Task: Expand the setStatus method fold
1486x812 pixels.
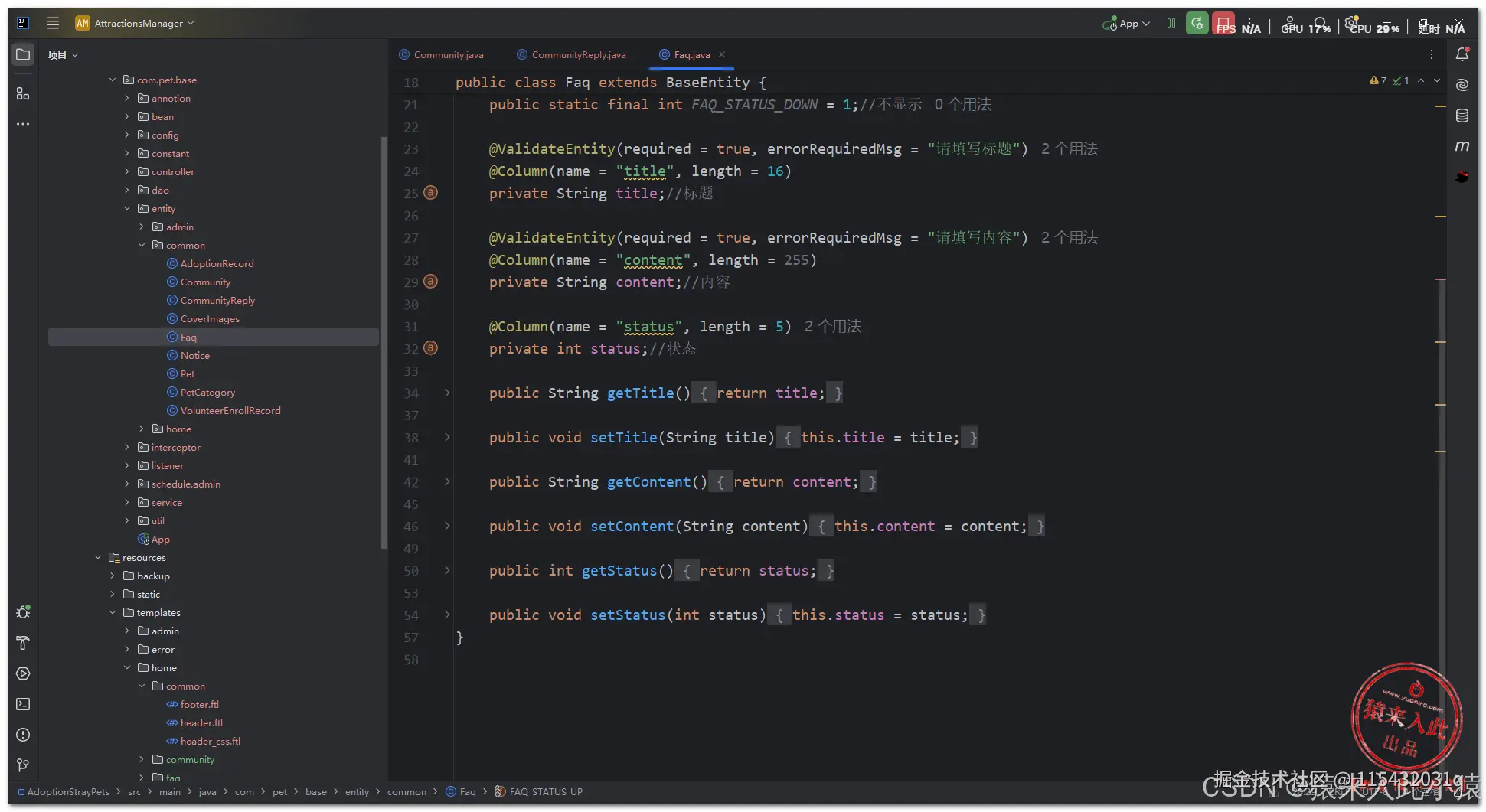Action: pyautogui.click(x=447, y=615)
